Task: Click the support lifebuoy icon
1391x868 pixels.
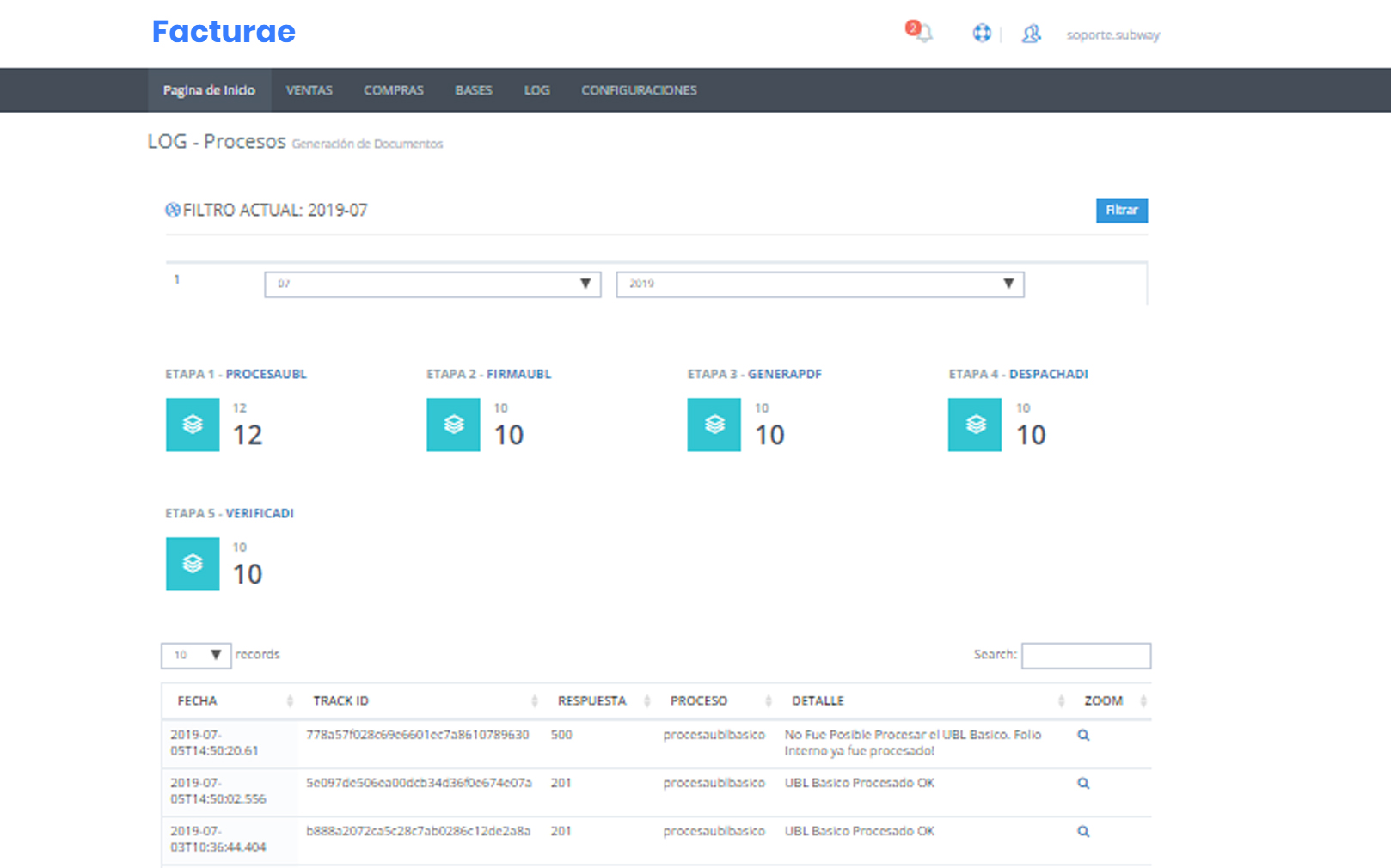Action: (x=982, y=34)
